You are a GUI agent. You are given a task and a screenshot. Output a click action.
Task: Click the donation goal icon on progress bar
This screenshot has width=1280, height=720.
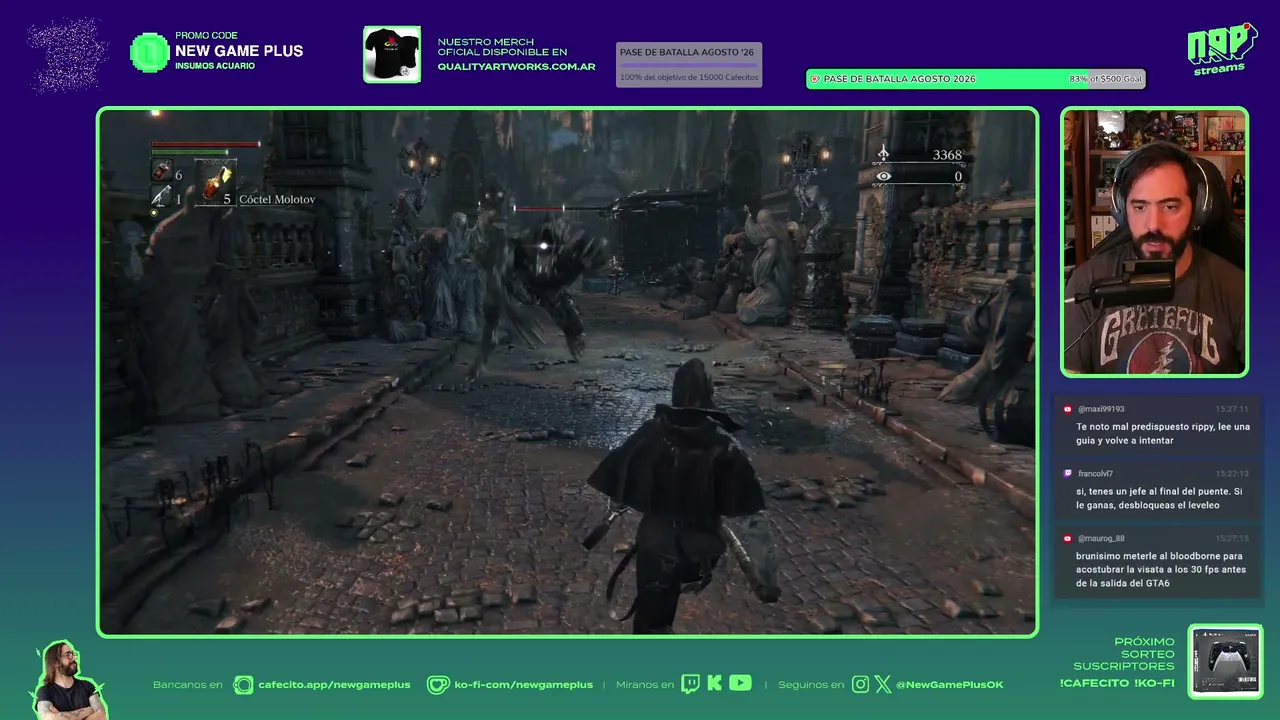(814, 79)
